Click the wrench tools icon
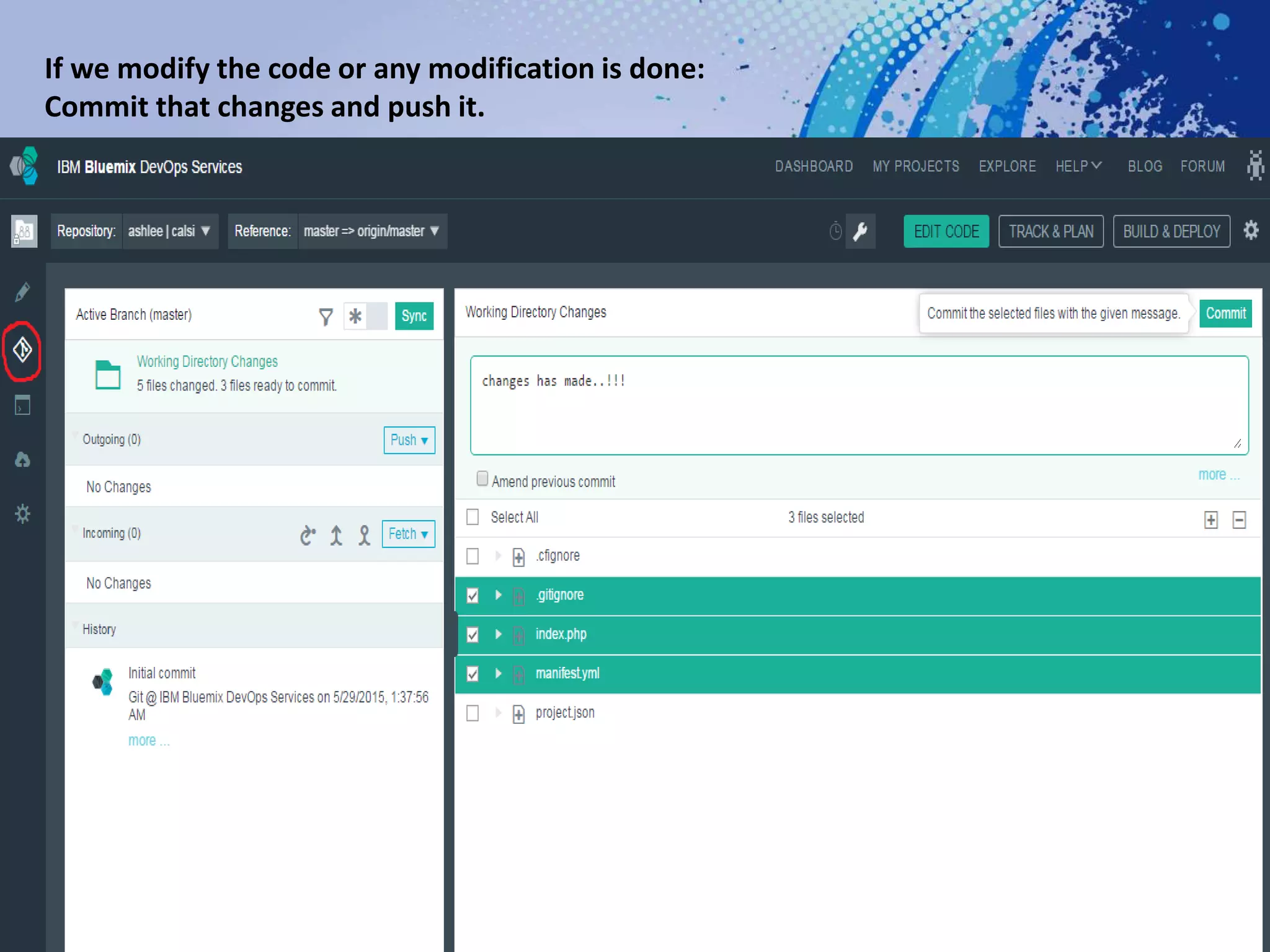Image resolution: width=1270 pixels, height=952 pixels. pos(860,231)
